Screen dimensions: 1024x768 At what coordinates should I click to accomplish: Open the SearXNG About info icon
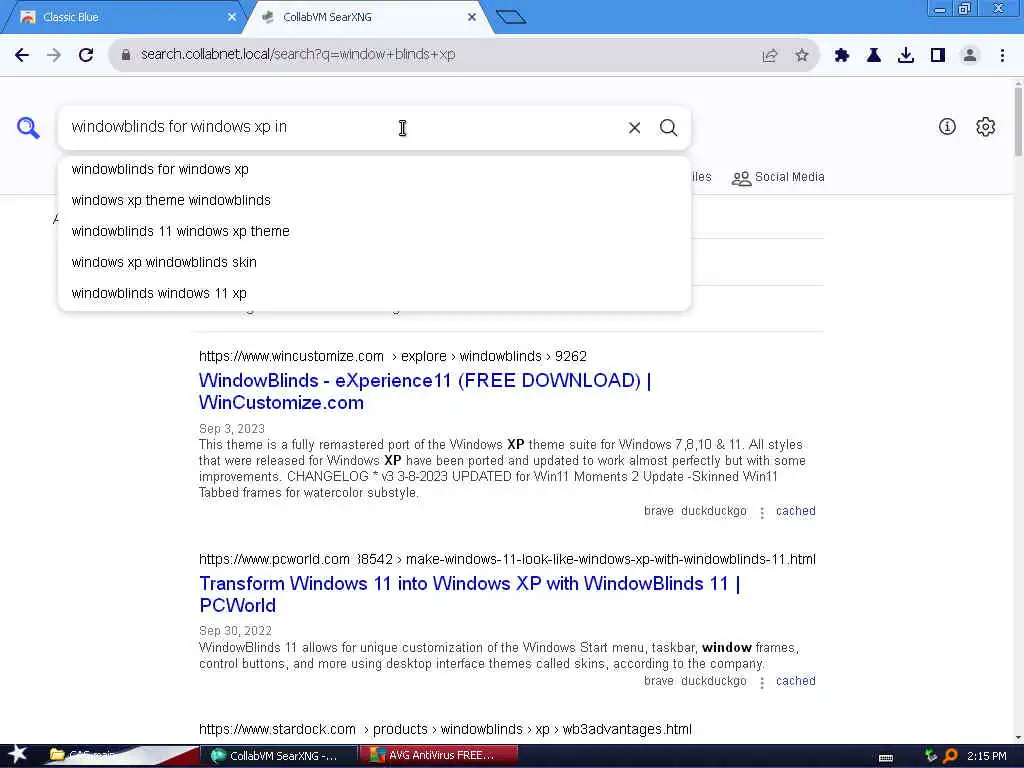(x=947, y=127)
